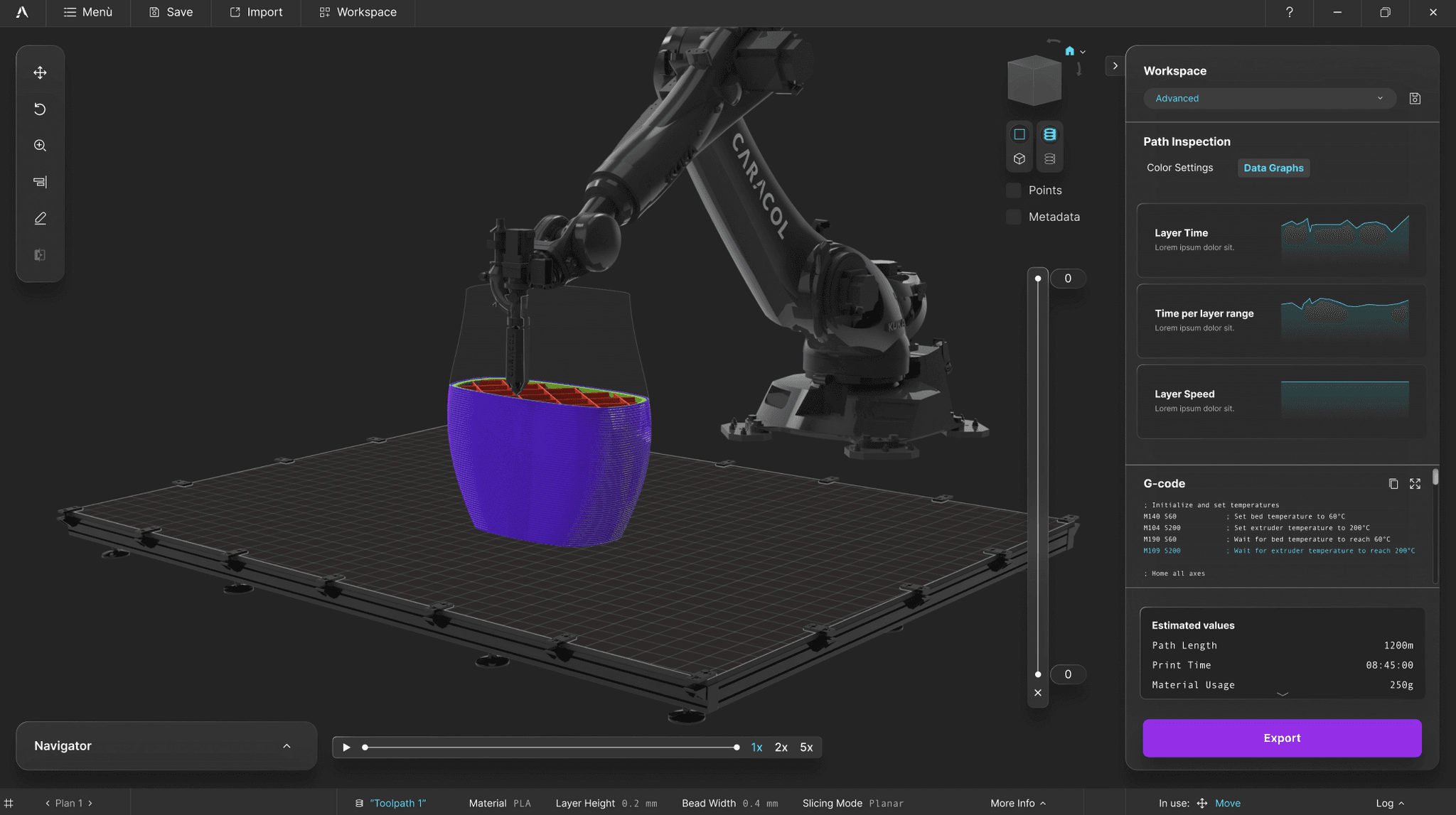Switch to the Color Settings tab

click(x=1179, y=168)
